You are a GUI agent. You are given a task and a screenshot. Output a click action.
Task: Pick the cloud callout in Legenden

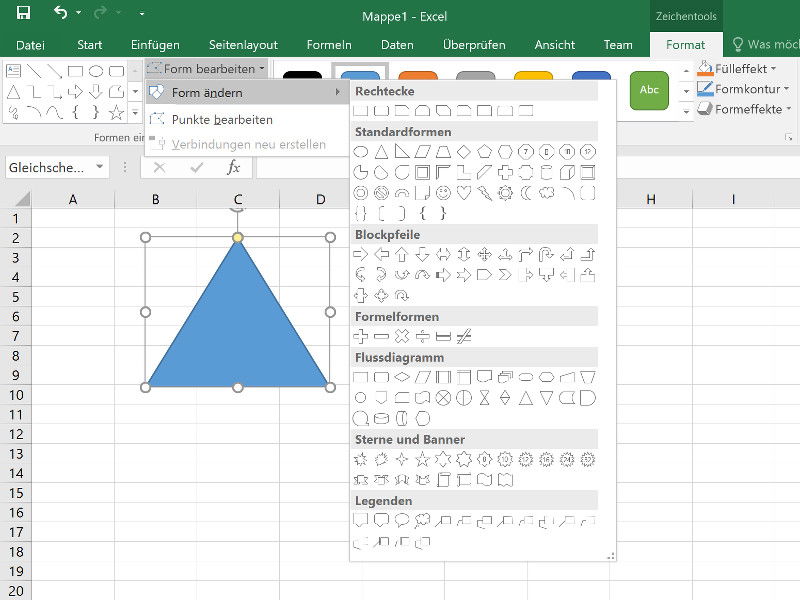pos(422,521)
